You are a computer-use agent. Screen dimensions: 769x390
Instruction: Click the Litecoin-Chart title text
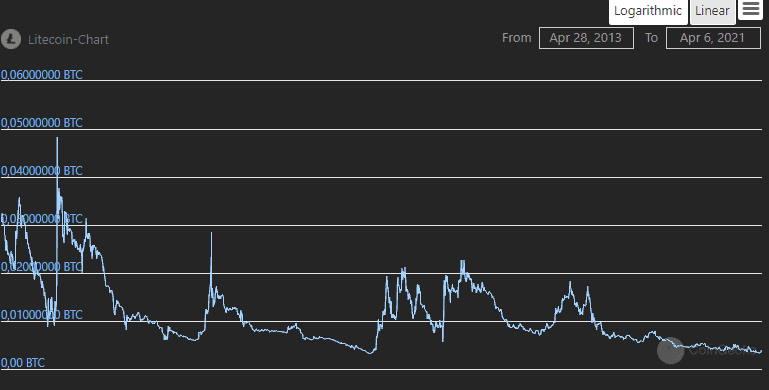68,39
